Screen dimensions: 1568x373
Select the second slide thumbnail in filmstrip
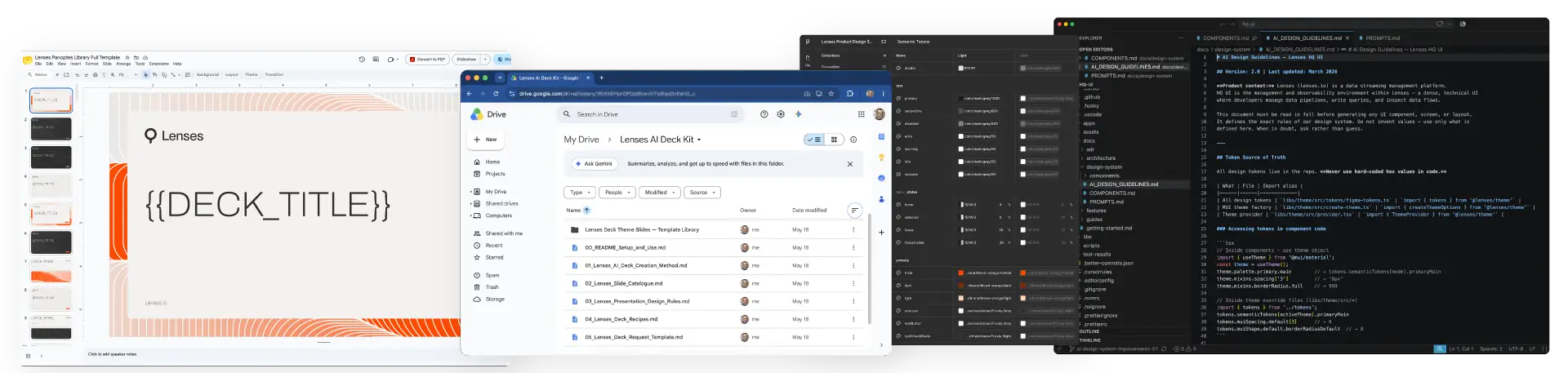click(x=51, y=129)
